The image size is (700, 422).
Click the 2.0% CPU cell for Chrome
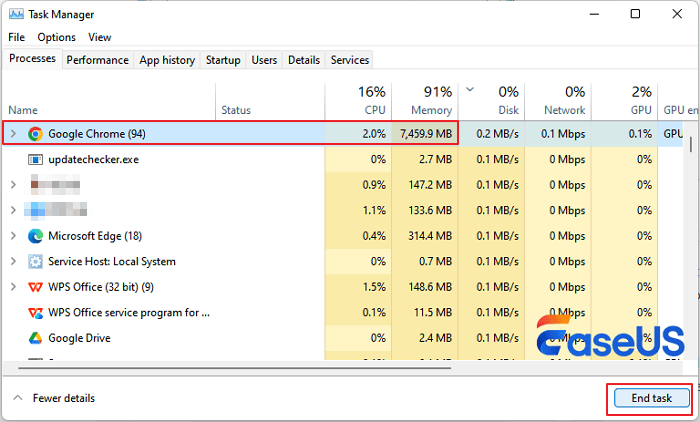click(x=374, y=134)
